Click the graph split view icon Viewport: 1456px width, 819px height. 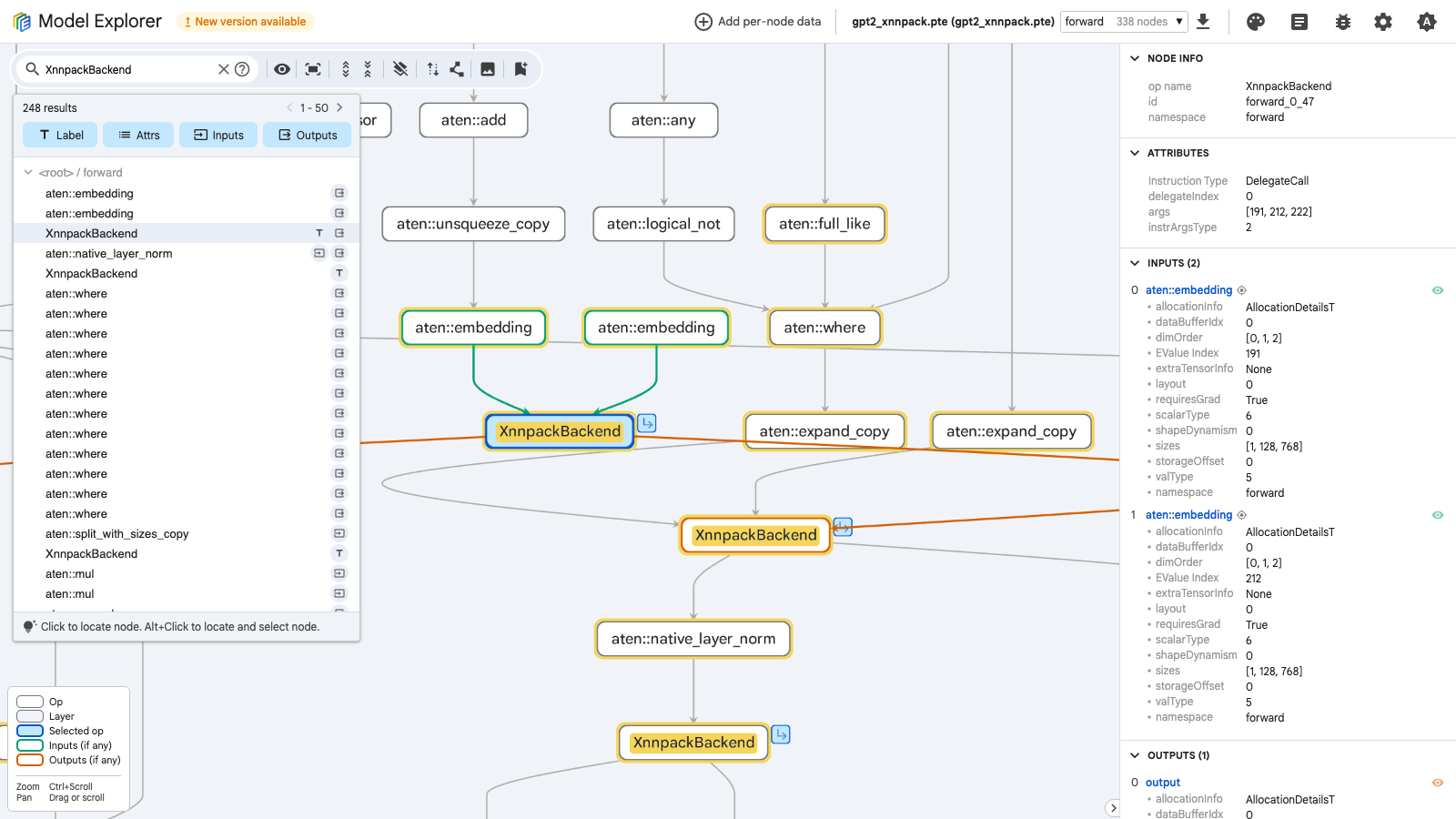point(457,69)
